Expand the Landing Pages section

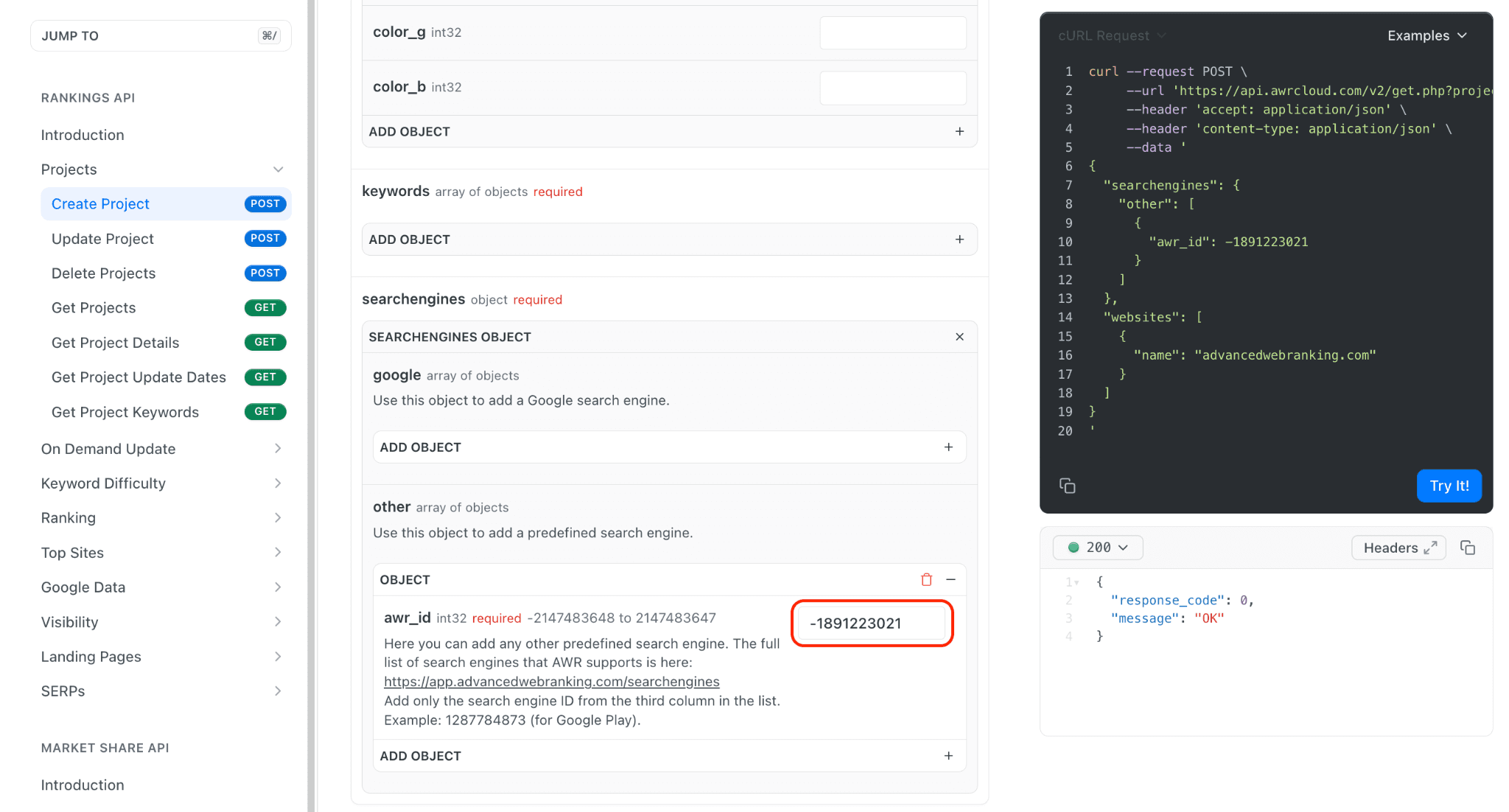pos(278,657)
